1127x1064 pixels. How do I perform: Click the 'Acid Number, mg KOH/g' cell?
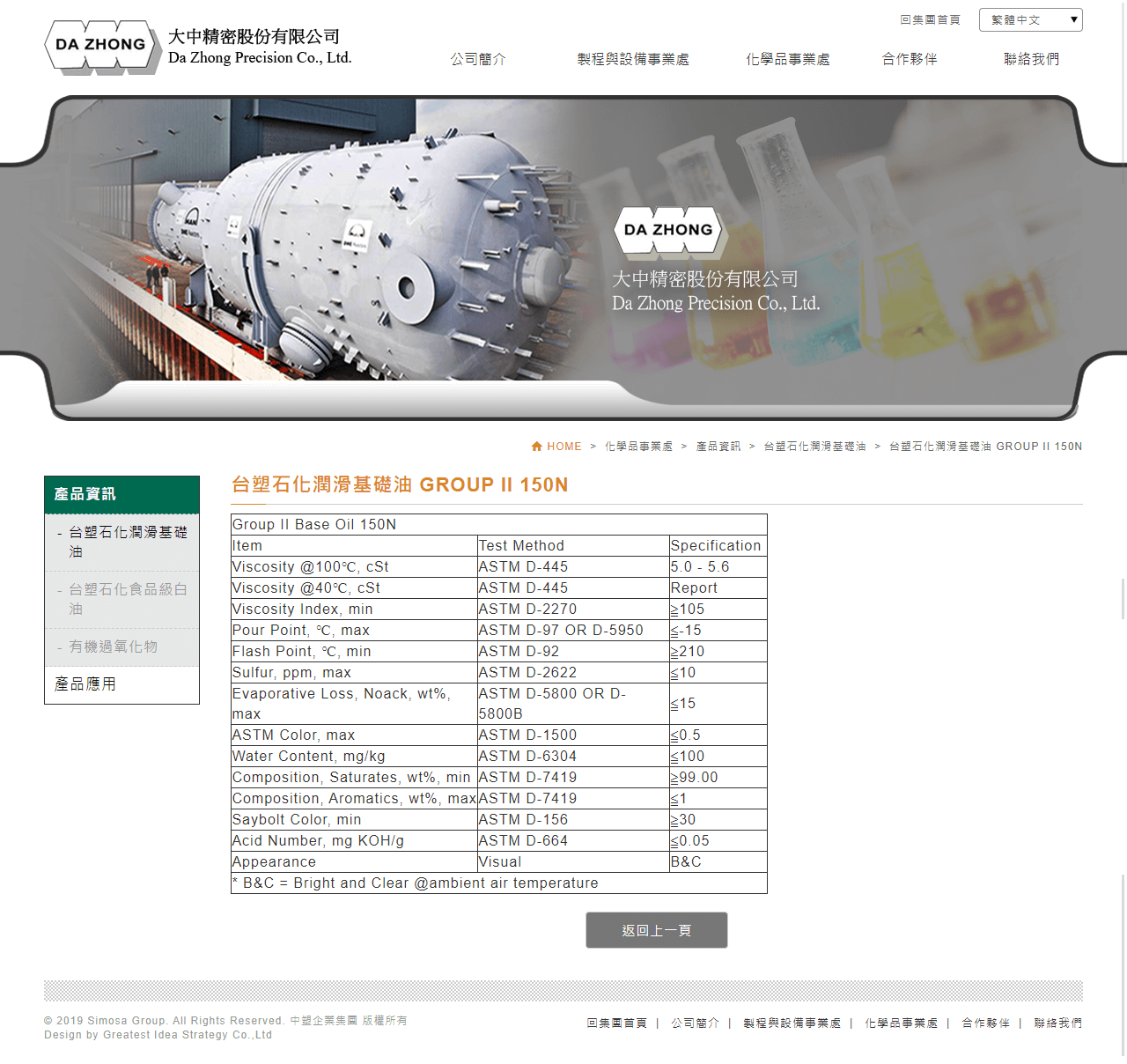[x=354, y=841]
